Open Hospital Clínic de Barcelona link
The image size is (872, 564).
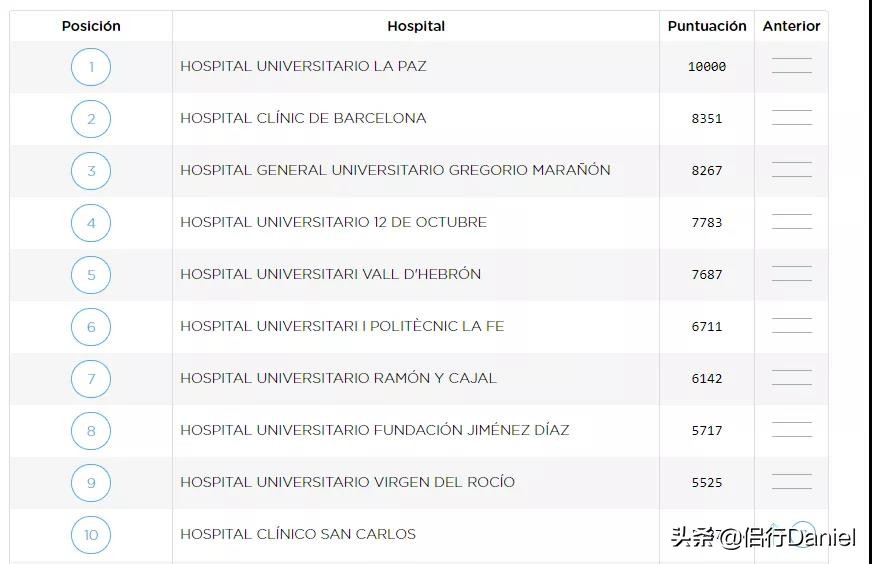[303, 118]
